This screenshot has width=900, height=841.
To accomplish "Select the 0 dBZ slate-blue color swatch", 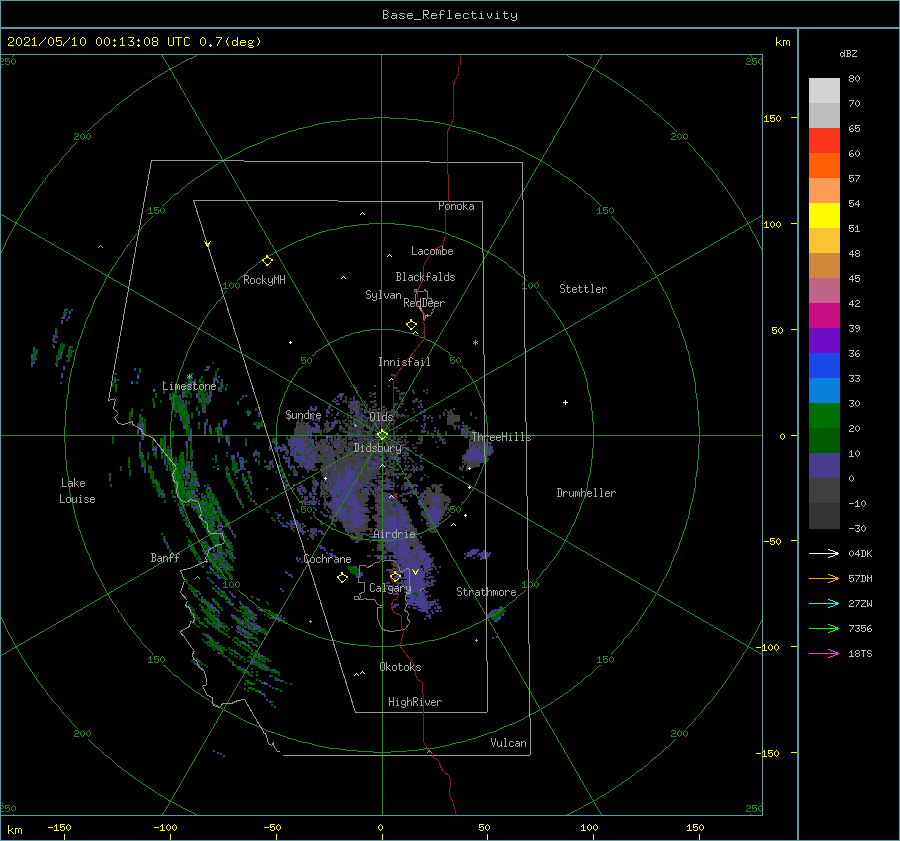I will tap(824, 466).
